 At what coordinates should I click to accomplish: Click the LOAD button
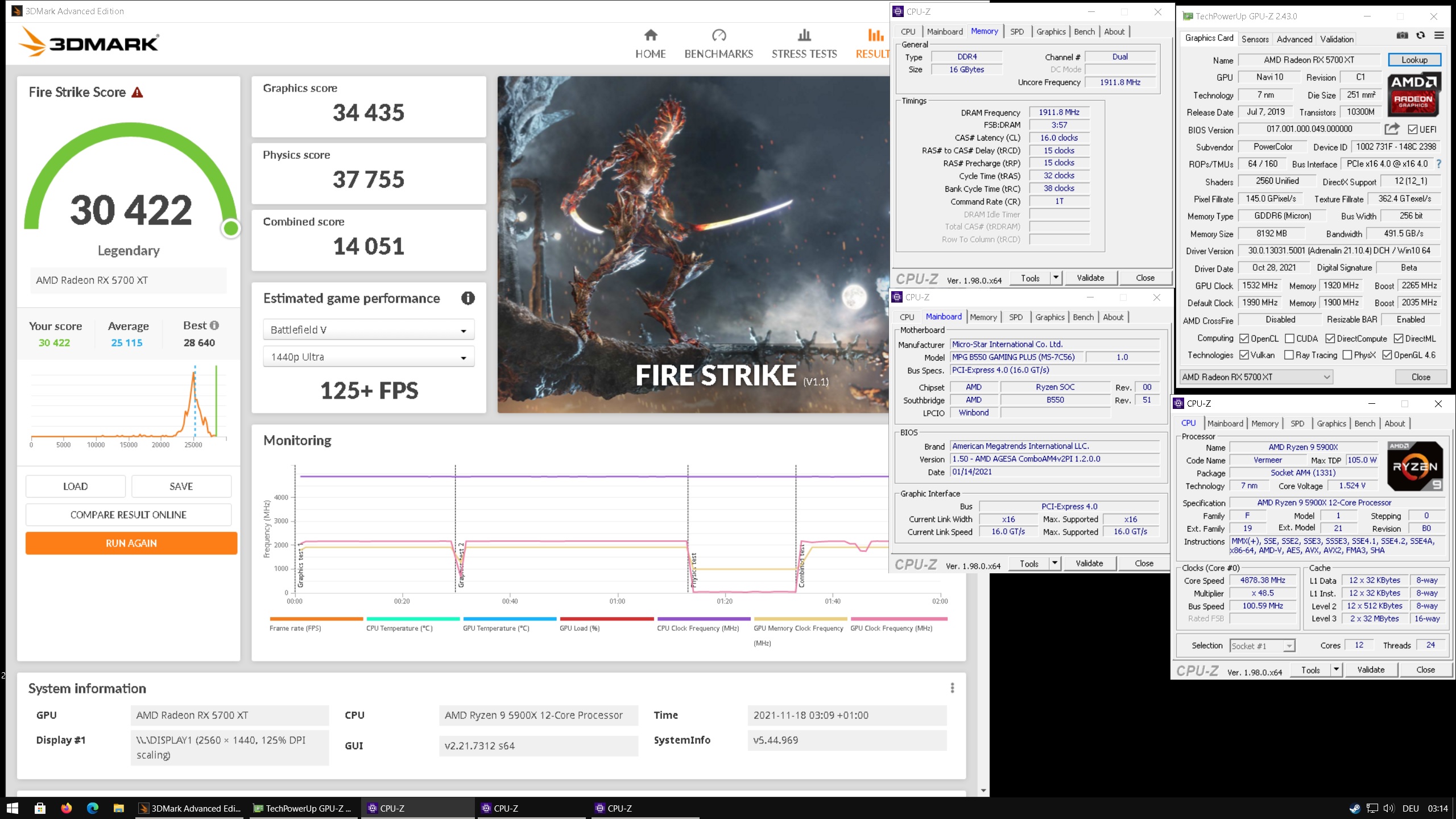click(x=75, y=486)
